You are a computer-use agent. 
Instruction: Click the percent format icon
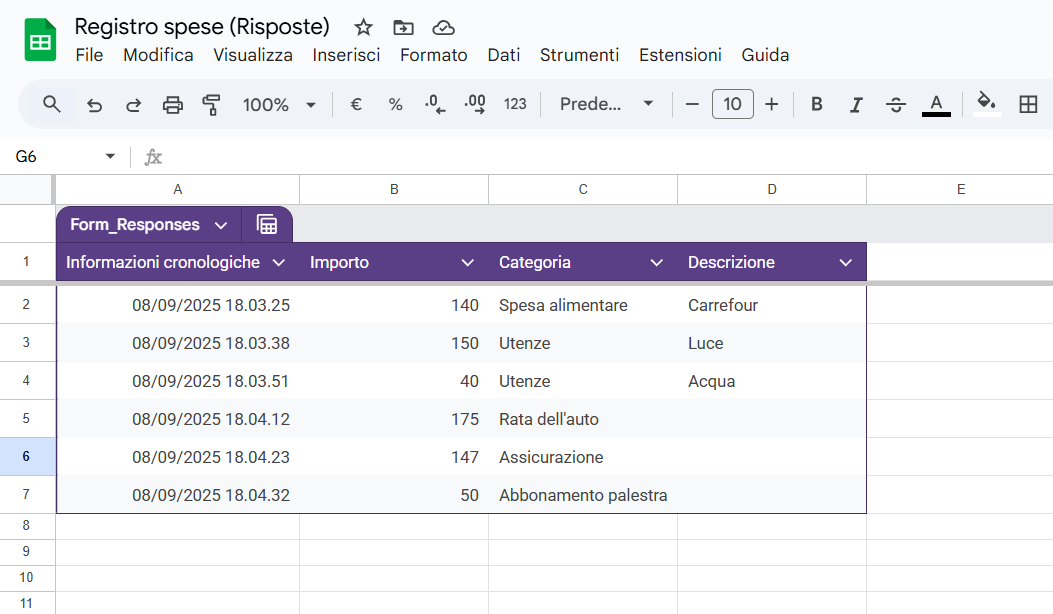[395, 104]
